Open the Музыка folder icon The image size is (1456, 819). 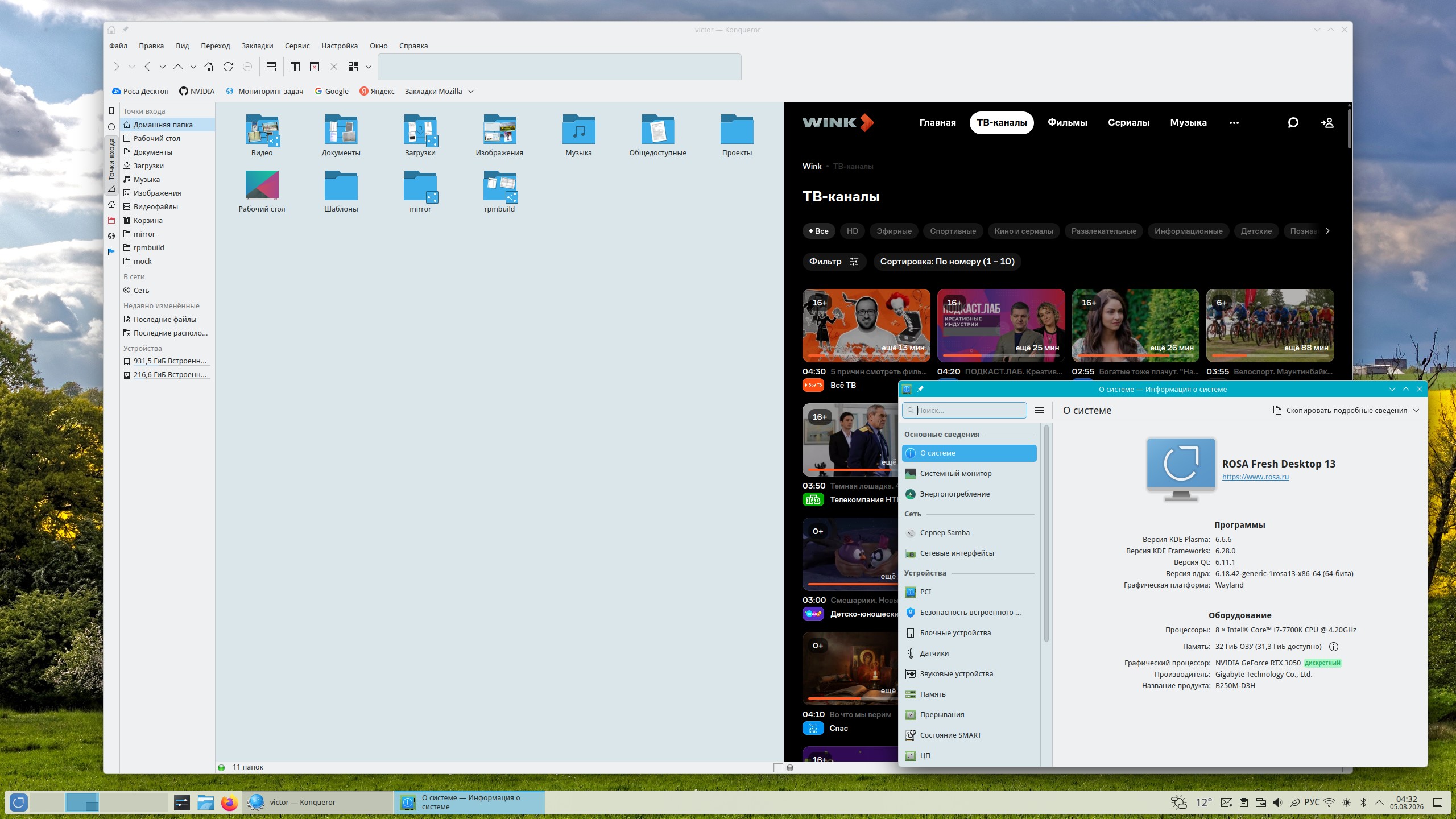click(579, 130)
